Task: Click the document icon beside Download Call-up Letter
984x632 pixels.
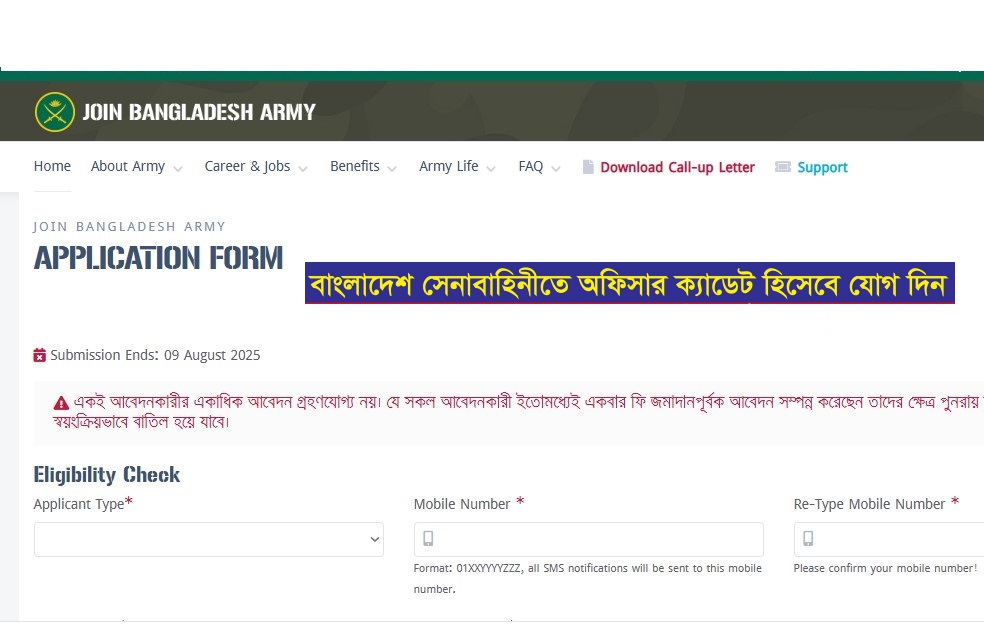Action: tap(588, 167)
